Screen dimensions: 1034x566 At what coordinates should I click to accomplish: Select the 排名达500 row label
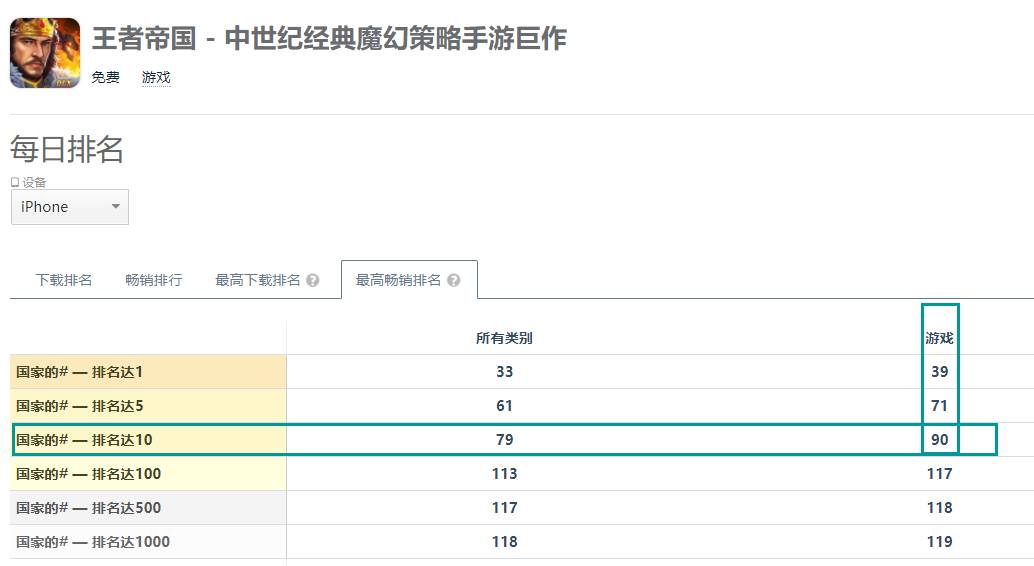click(x=88, y=508)
